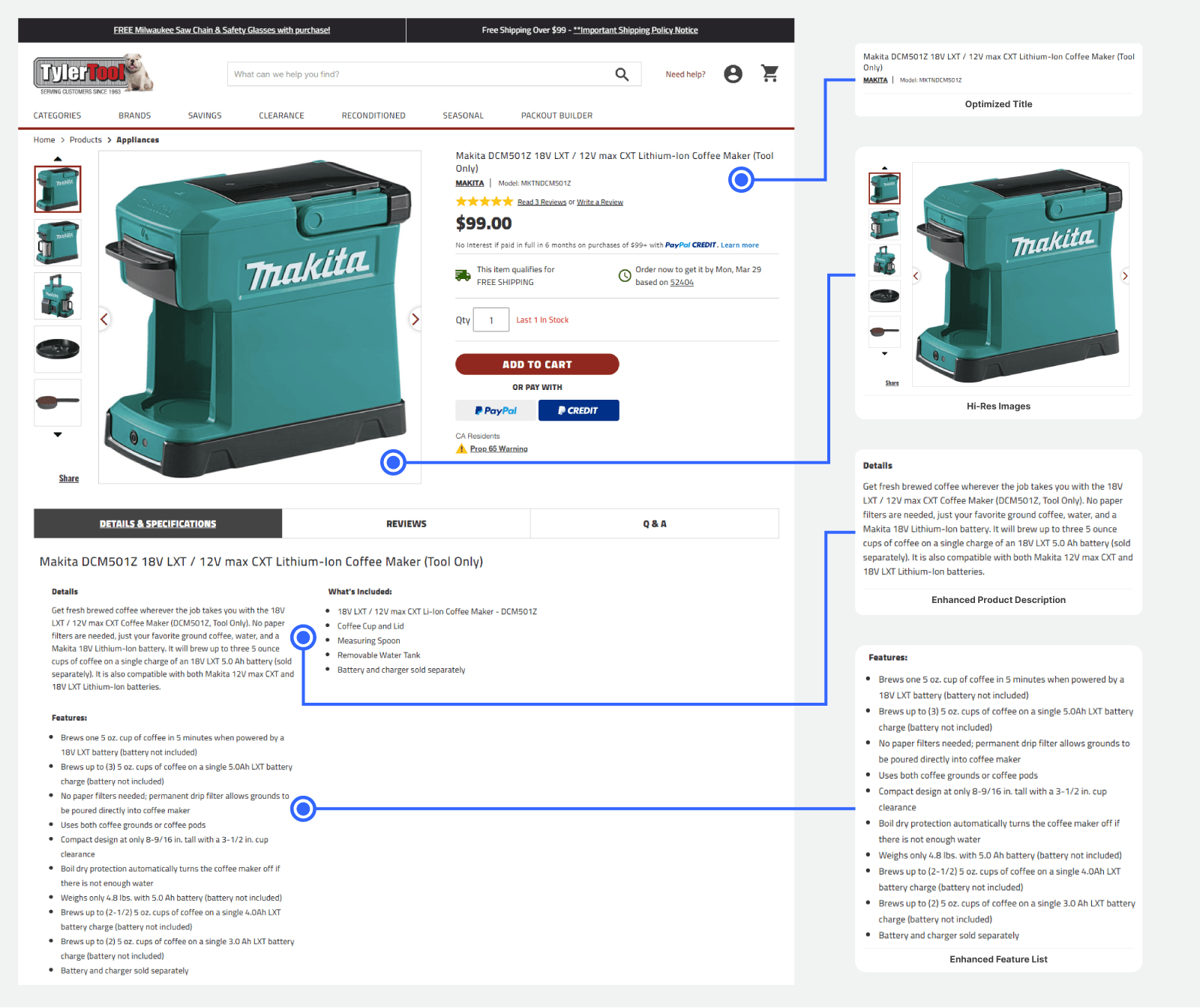Click the Hi-Res Images caption

coord(998,406)
